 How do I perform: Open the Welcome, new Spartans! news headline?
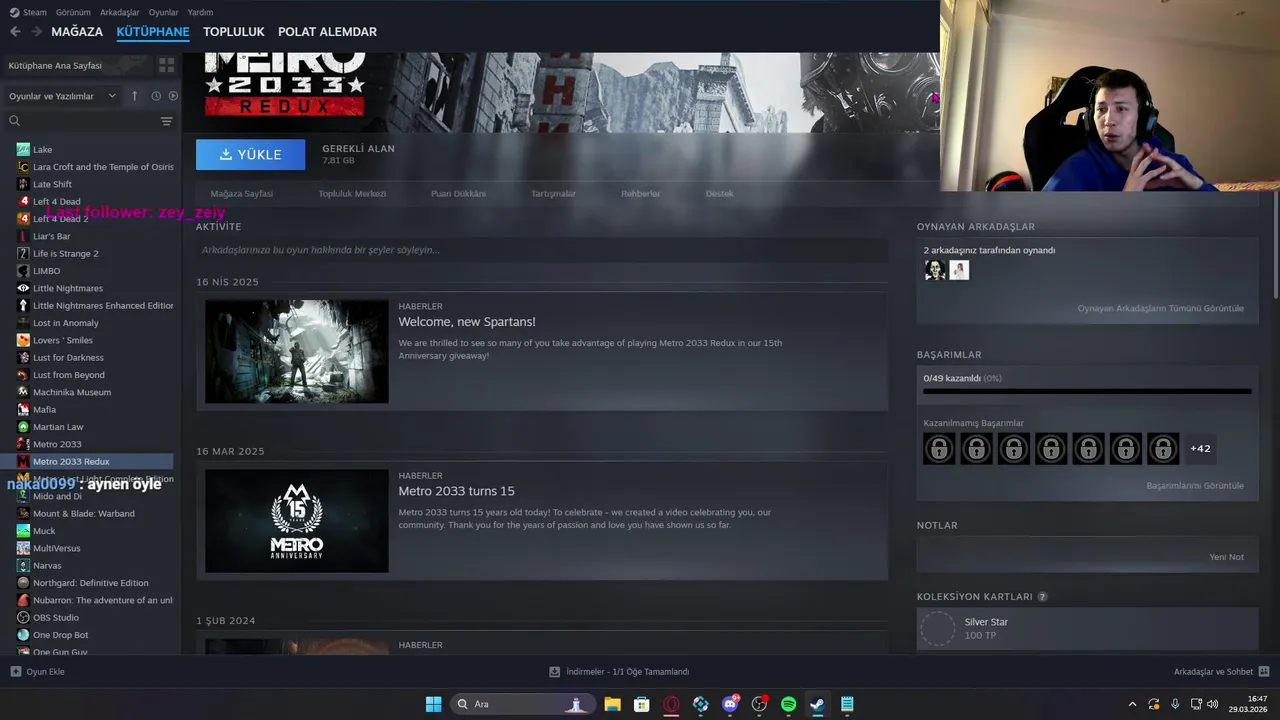[x=467, y=322]
